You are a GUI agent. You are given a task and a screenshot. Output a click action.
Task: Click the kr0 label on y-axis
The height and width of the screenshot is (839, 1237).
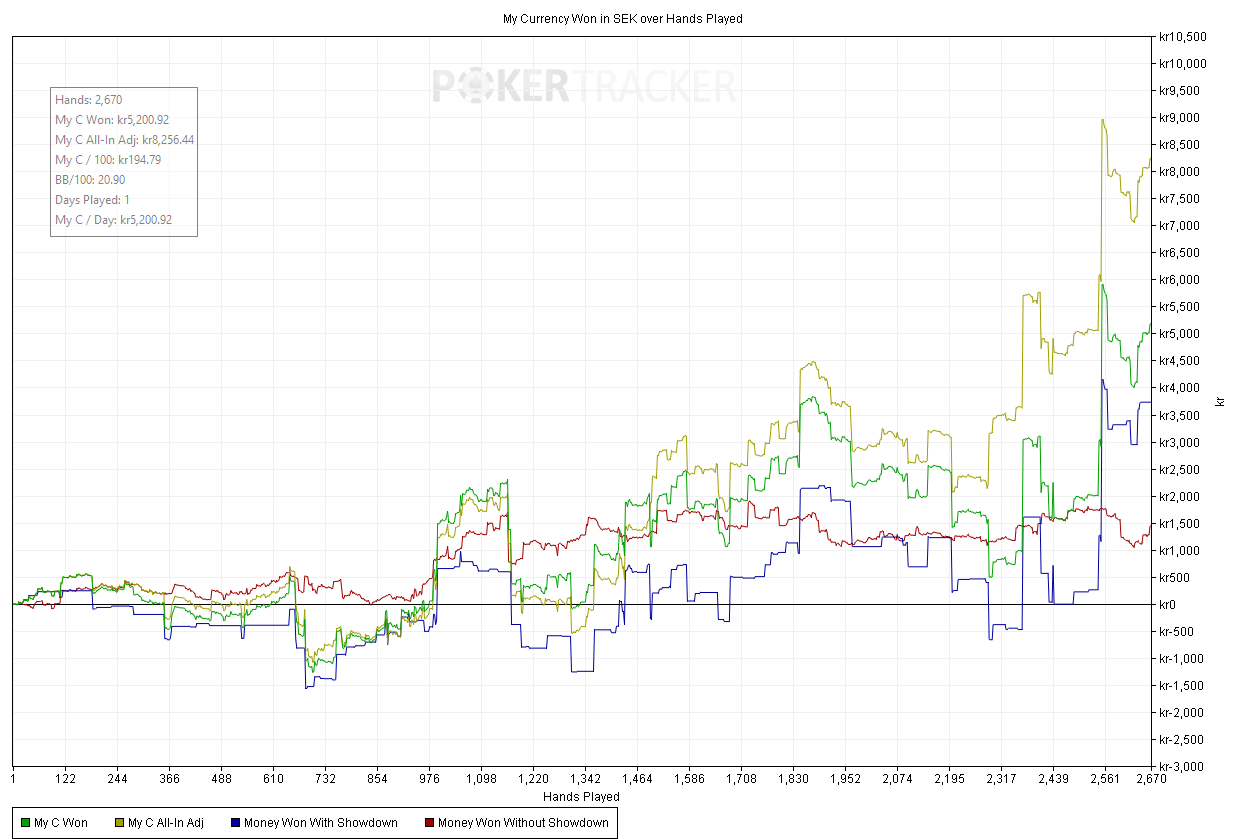pos(1166,605)
